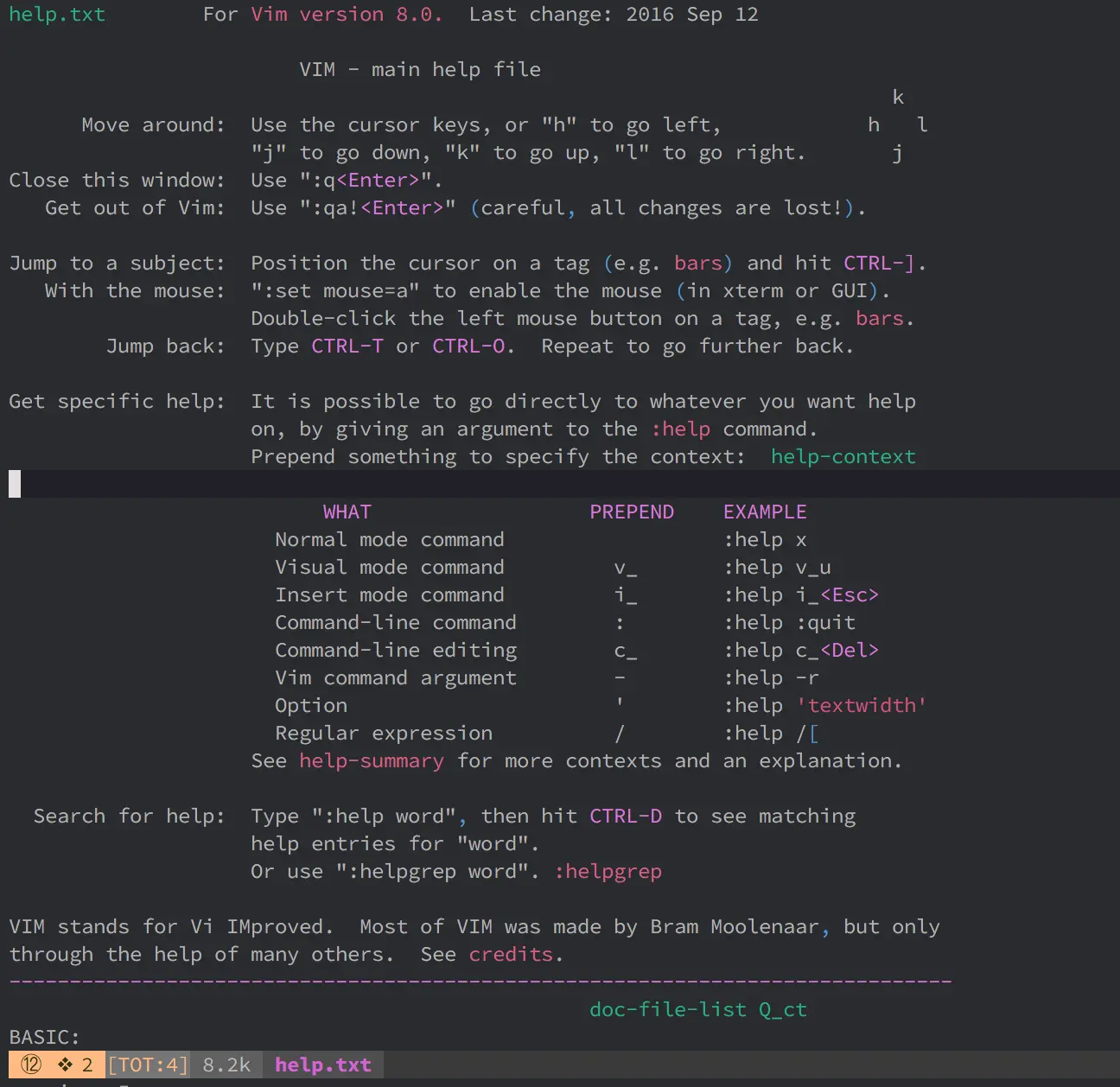
Task: Click the CTRL-] tag
Action: pyautogui.click(x=879, y=264)
